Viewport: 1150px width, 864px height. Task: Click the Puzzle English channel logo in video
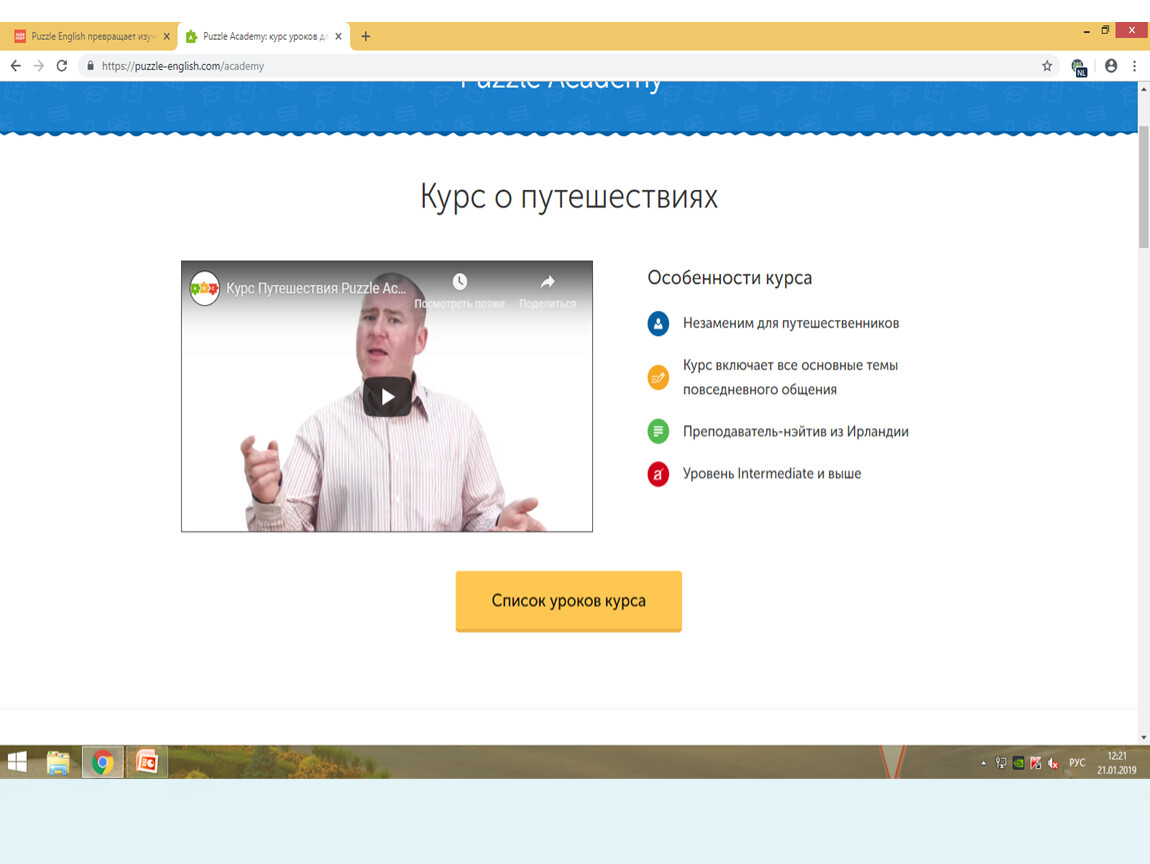tap(205, 288)
